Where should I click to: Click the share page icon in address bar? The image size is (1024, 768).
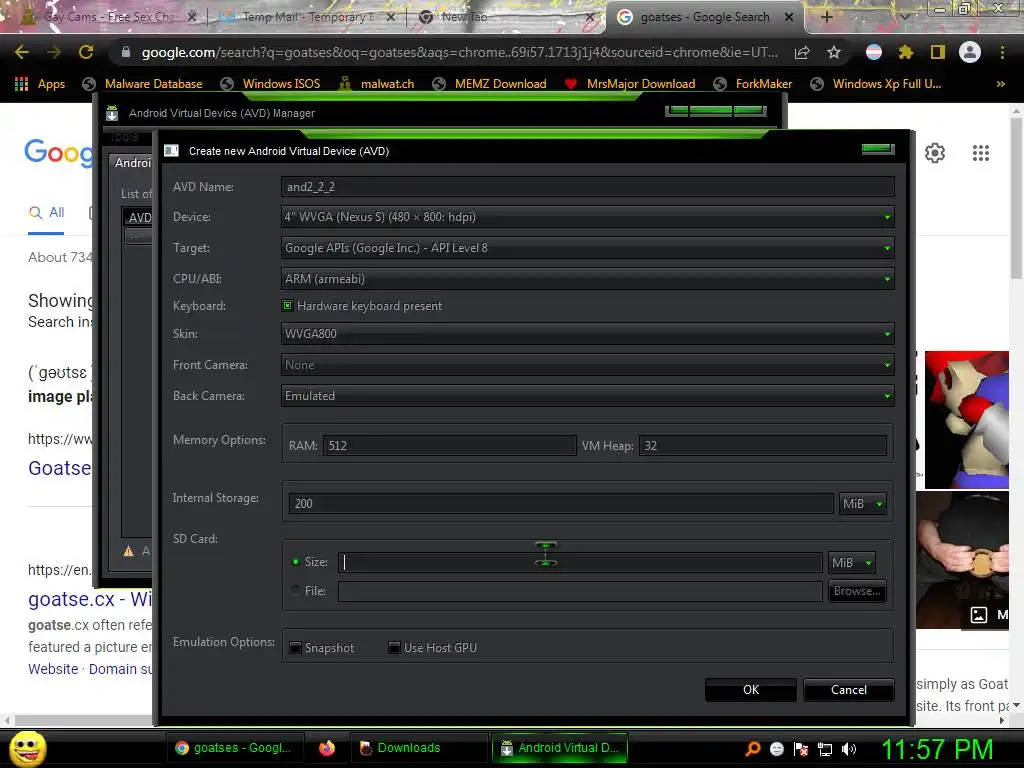802,52
